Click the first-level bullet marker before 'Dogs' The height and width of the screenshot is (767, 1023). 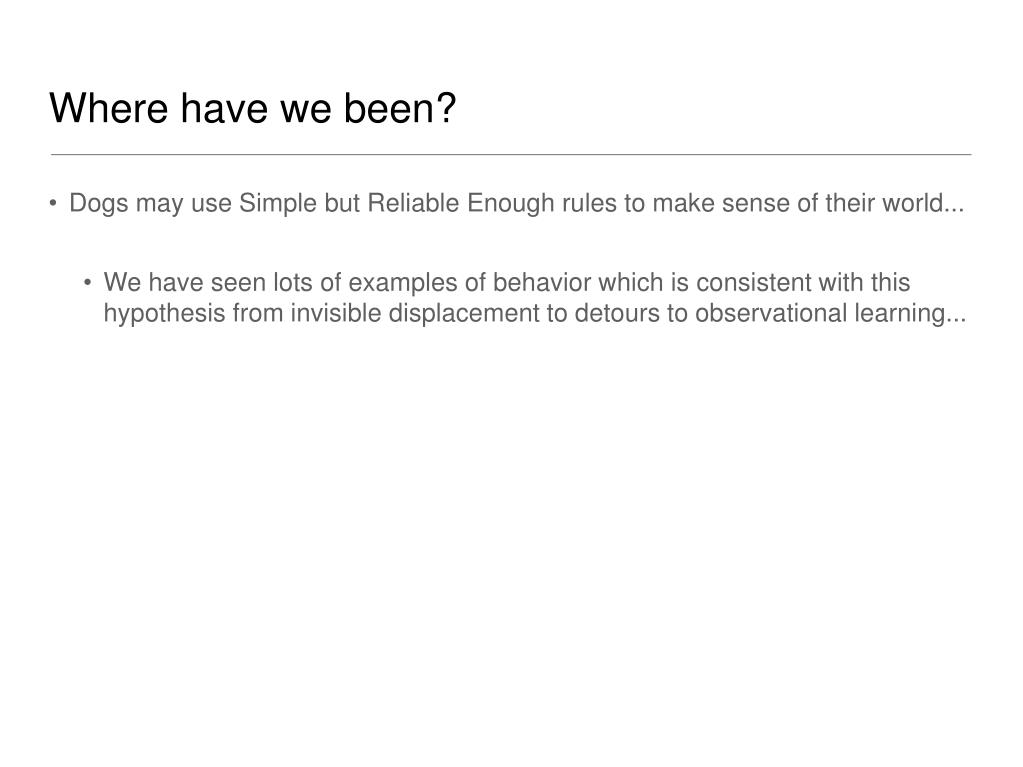tap(53, 203)
